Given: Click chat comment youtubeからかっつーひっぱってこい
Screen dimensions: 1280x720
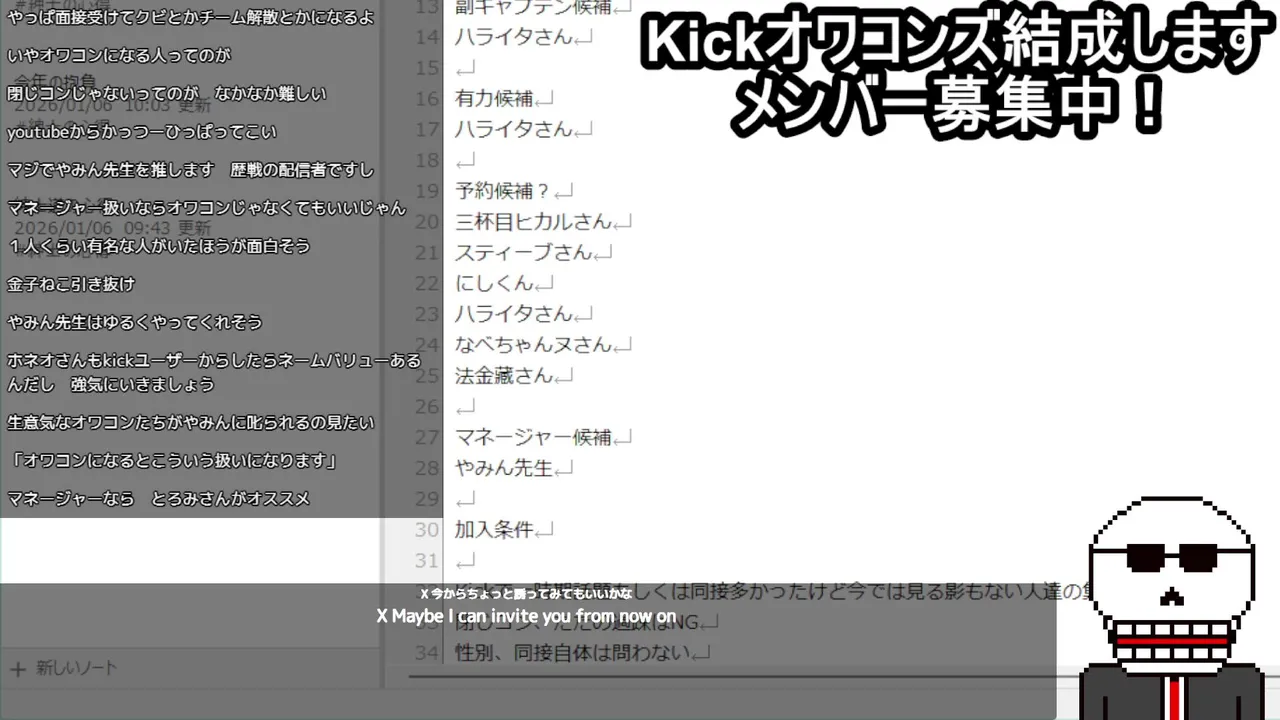Looking at the screenshot, I should [142, 132].
